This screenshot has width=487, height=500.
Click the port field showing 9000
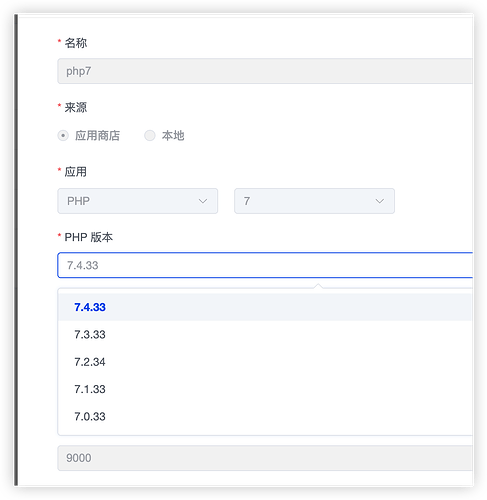(x=265, y=458)
